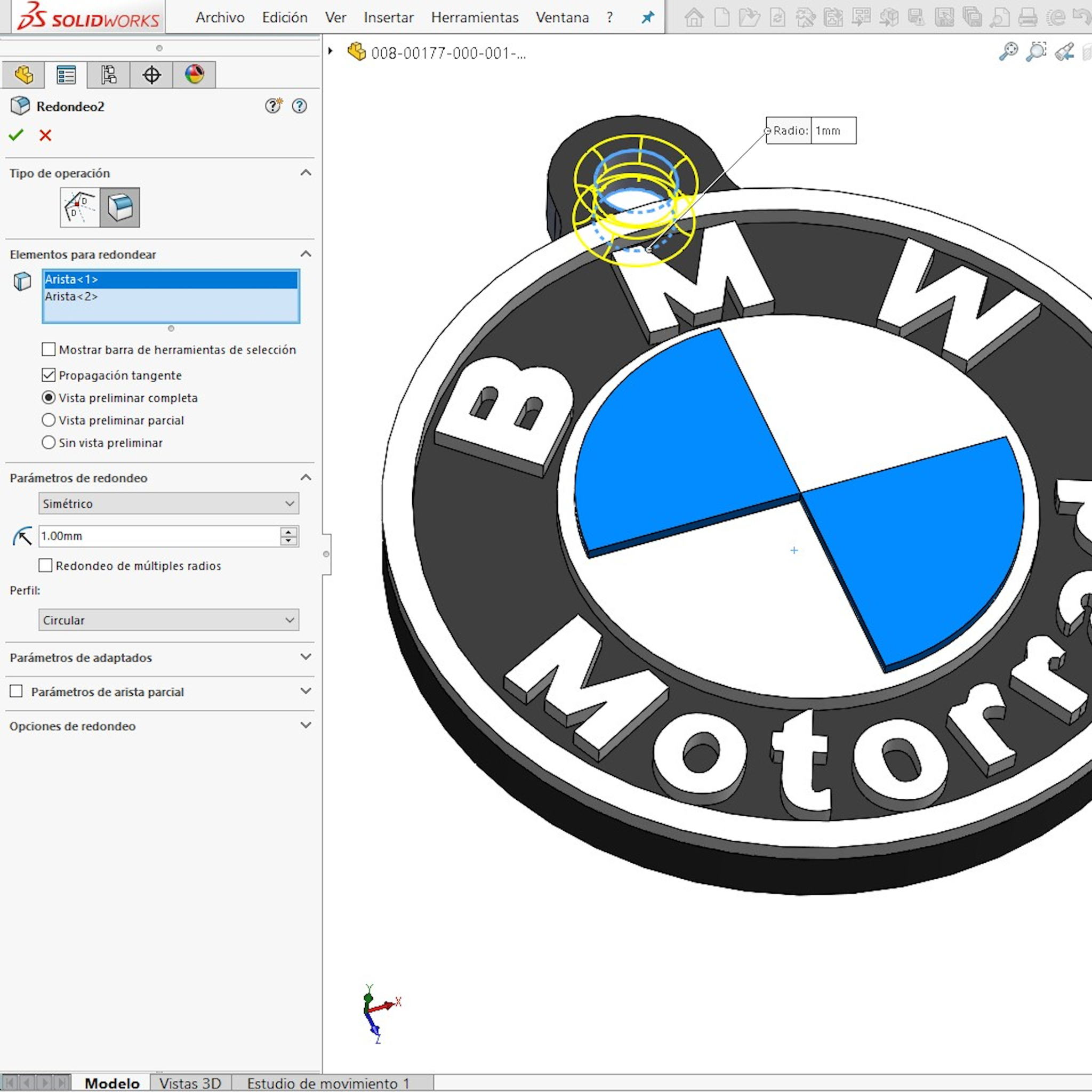Screen dimensions: 1092x1092
Task: Expand the Parámetros de adaptados section
Action: 306,657
